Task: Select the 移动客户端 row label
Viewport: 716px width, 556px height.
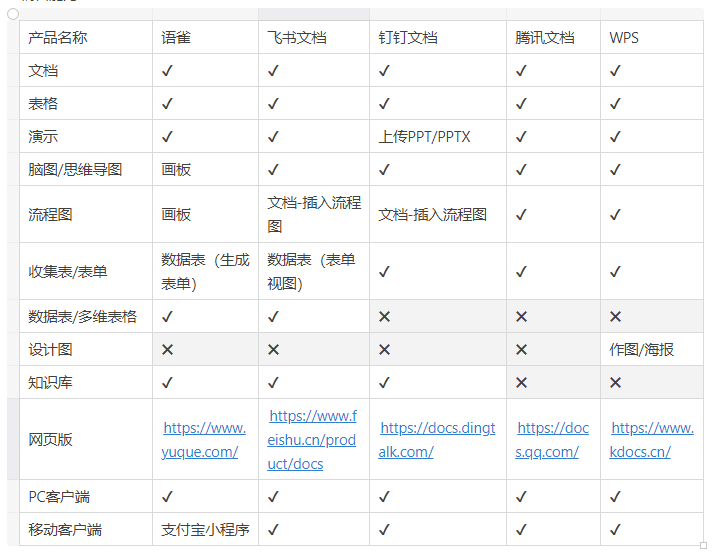Action: [65, 530]
